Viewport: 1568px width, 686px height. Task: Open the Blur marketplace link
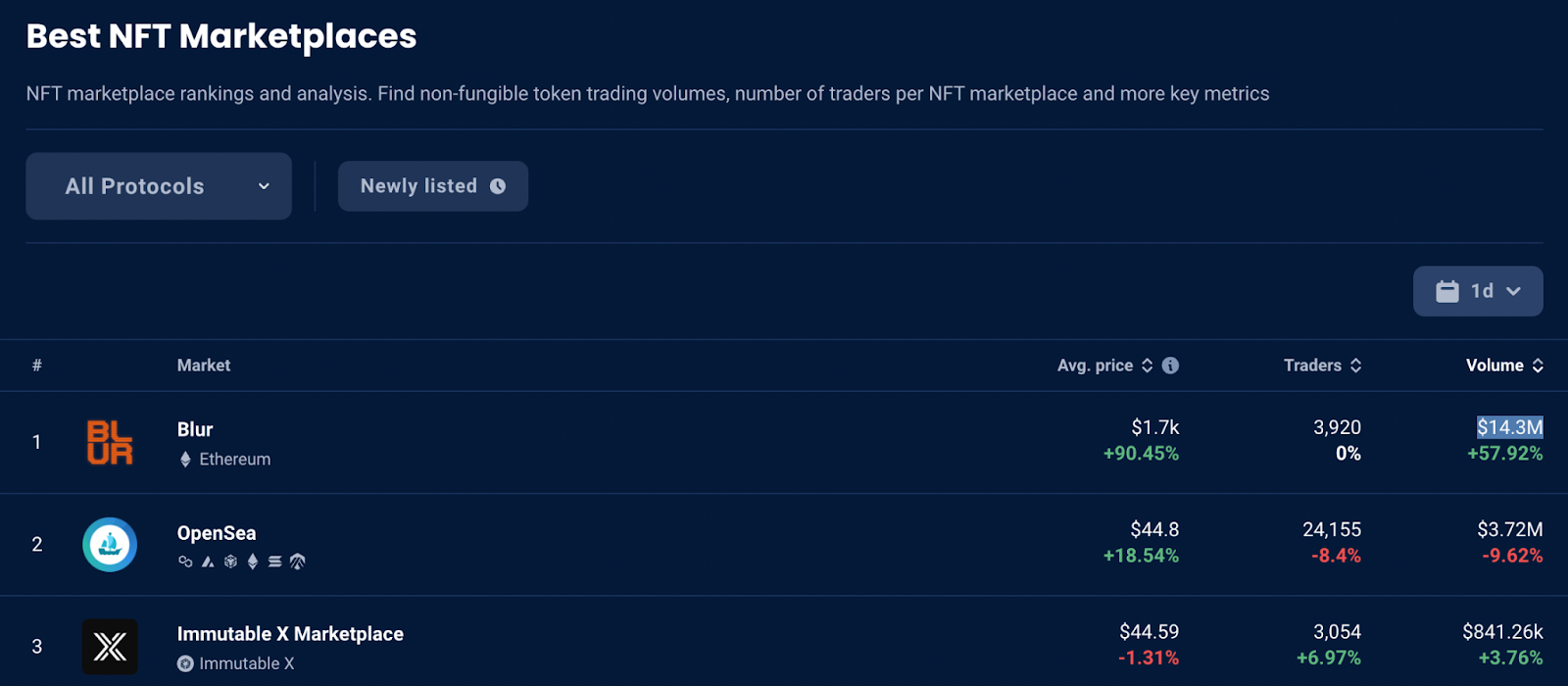click(195, 429)
